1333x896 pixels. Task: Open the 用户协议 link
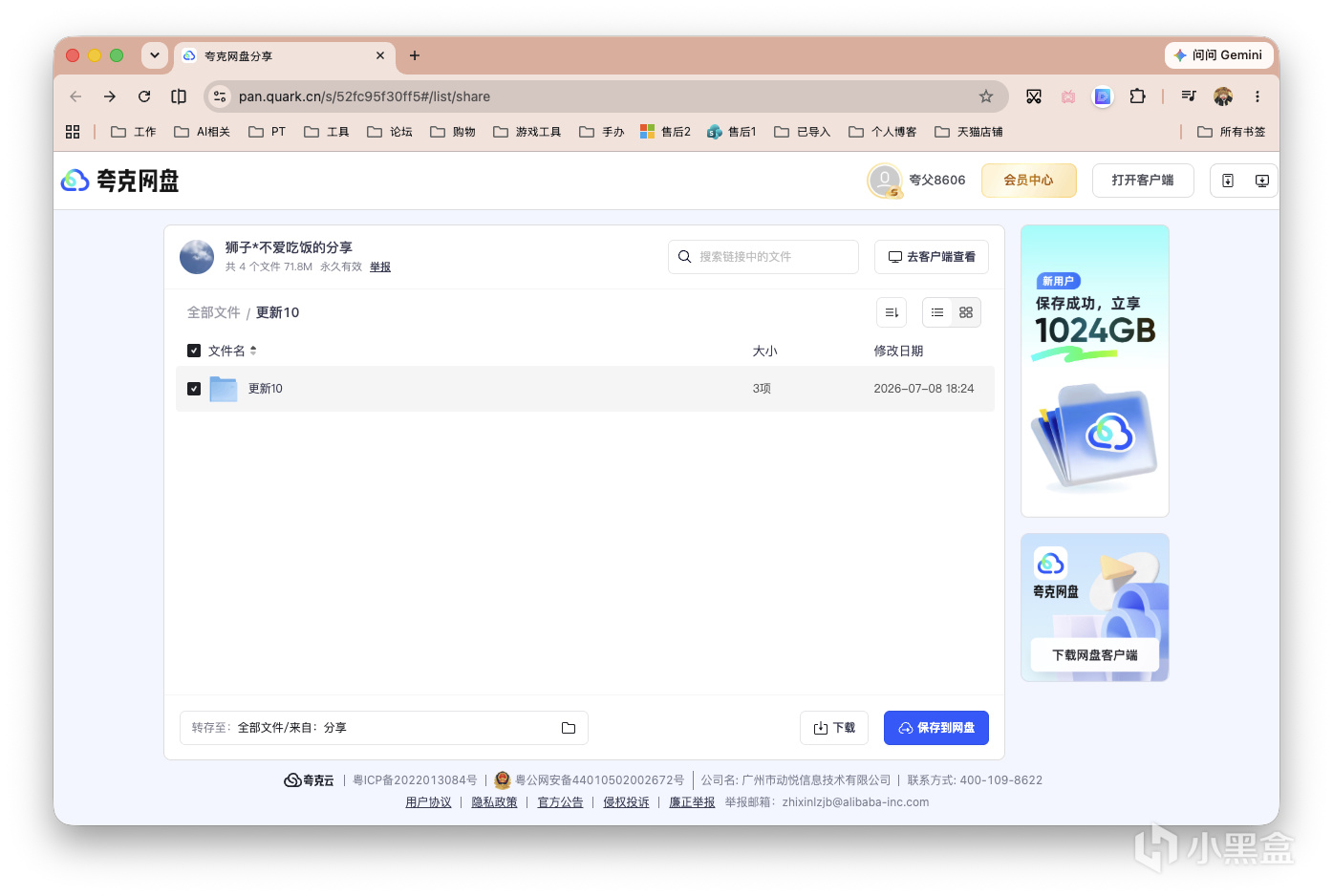428,802
